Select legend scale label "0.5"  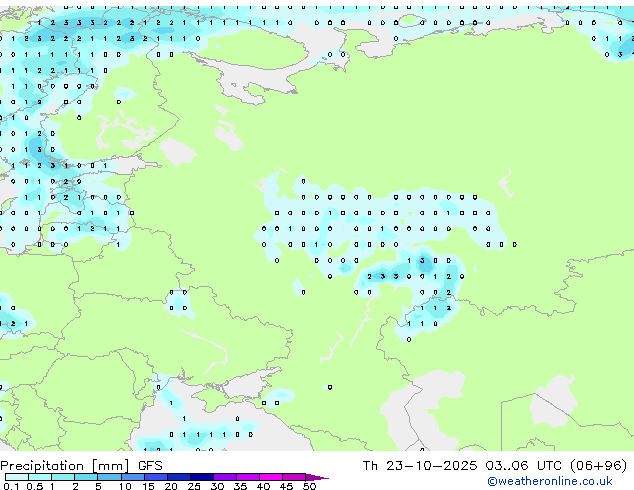[35, 486]
